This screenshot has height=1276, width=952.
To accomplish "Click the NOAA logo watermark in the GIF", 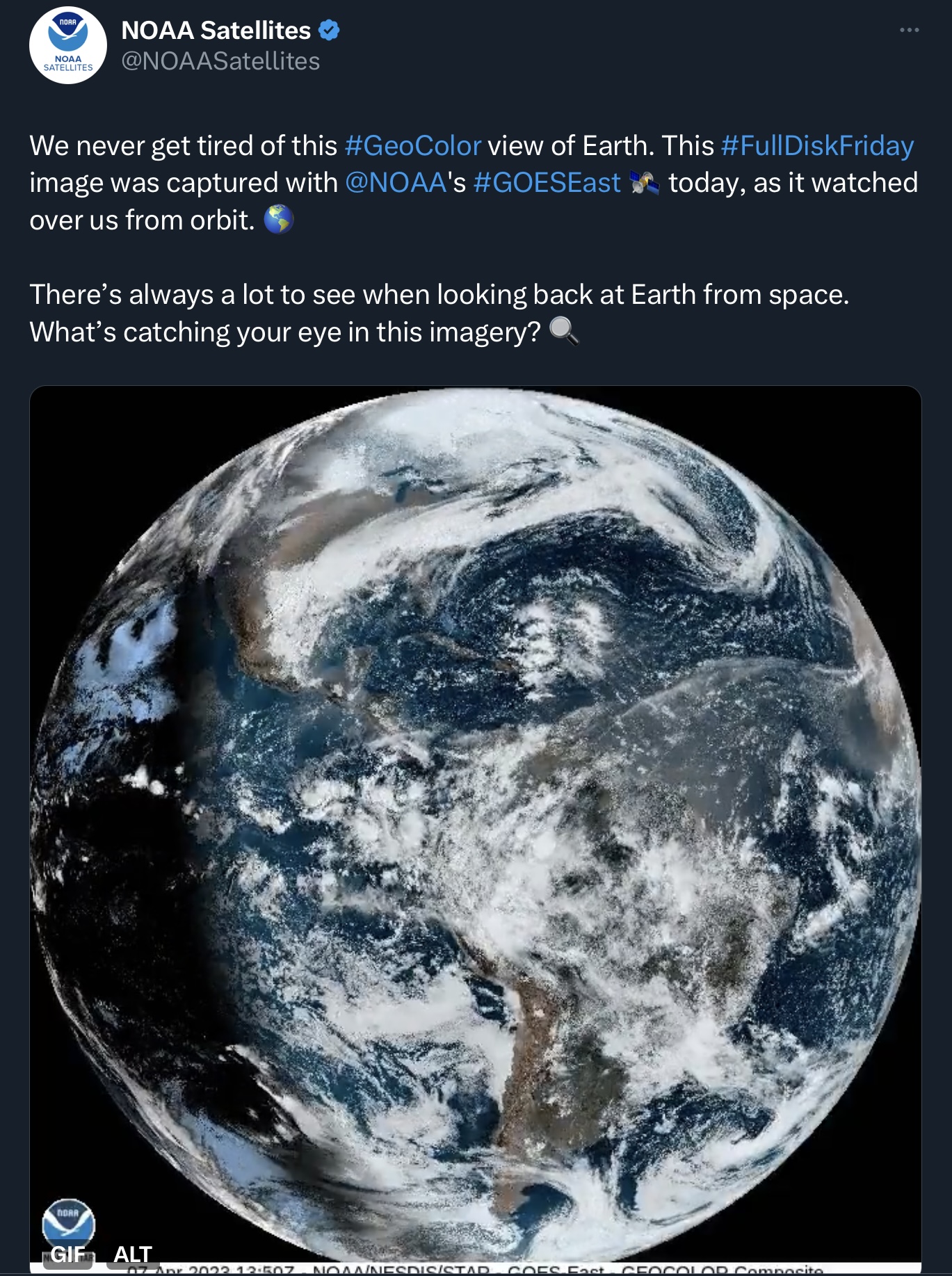I will click(68, 1222).
